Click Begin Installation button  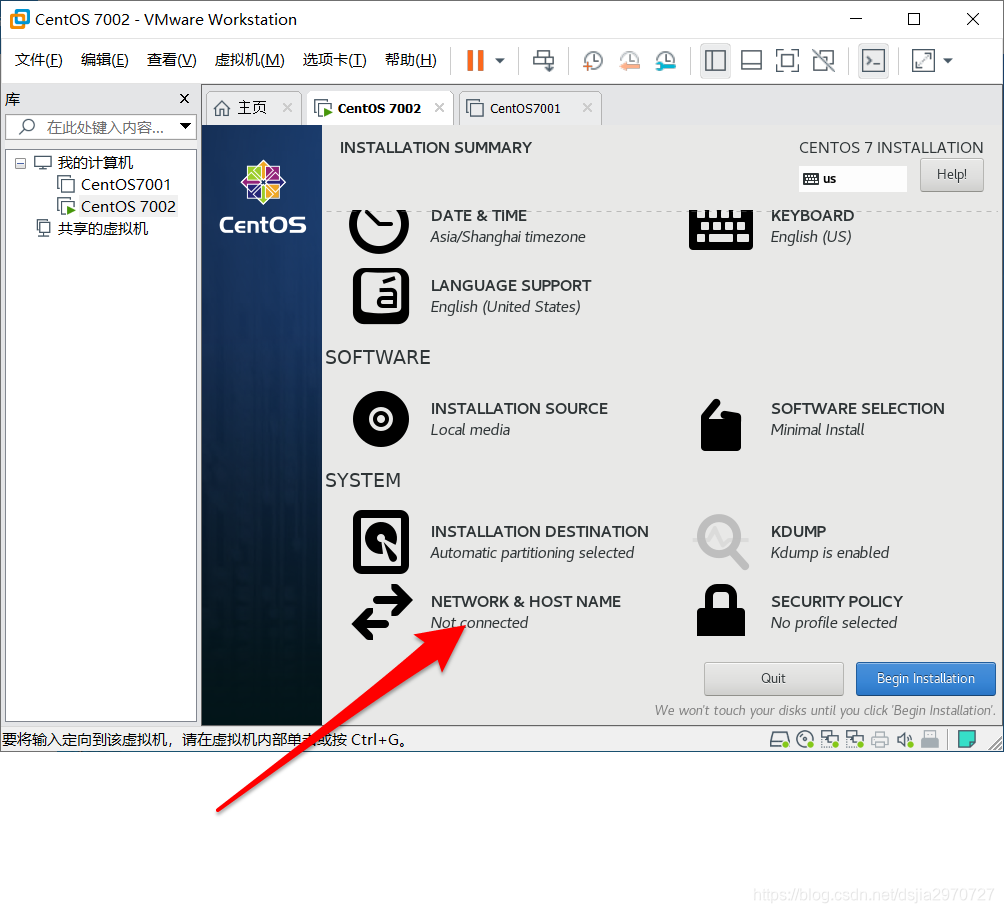[926, 679]
